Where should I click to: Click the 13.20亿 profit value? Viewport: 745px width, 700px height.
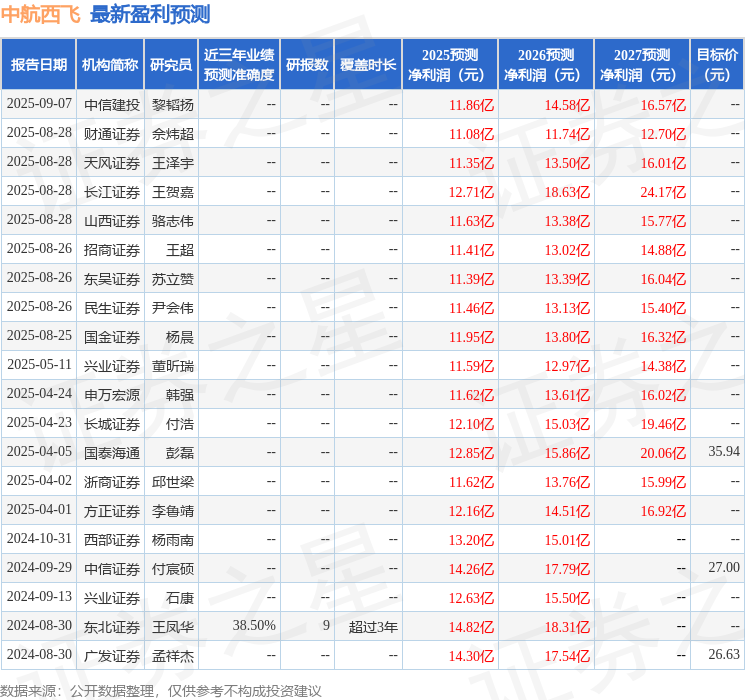[472, 540]
